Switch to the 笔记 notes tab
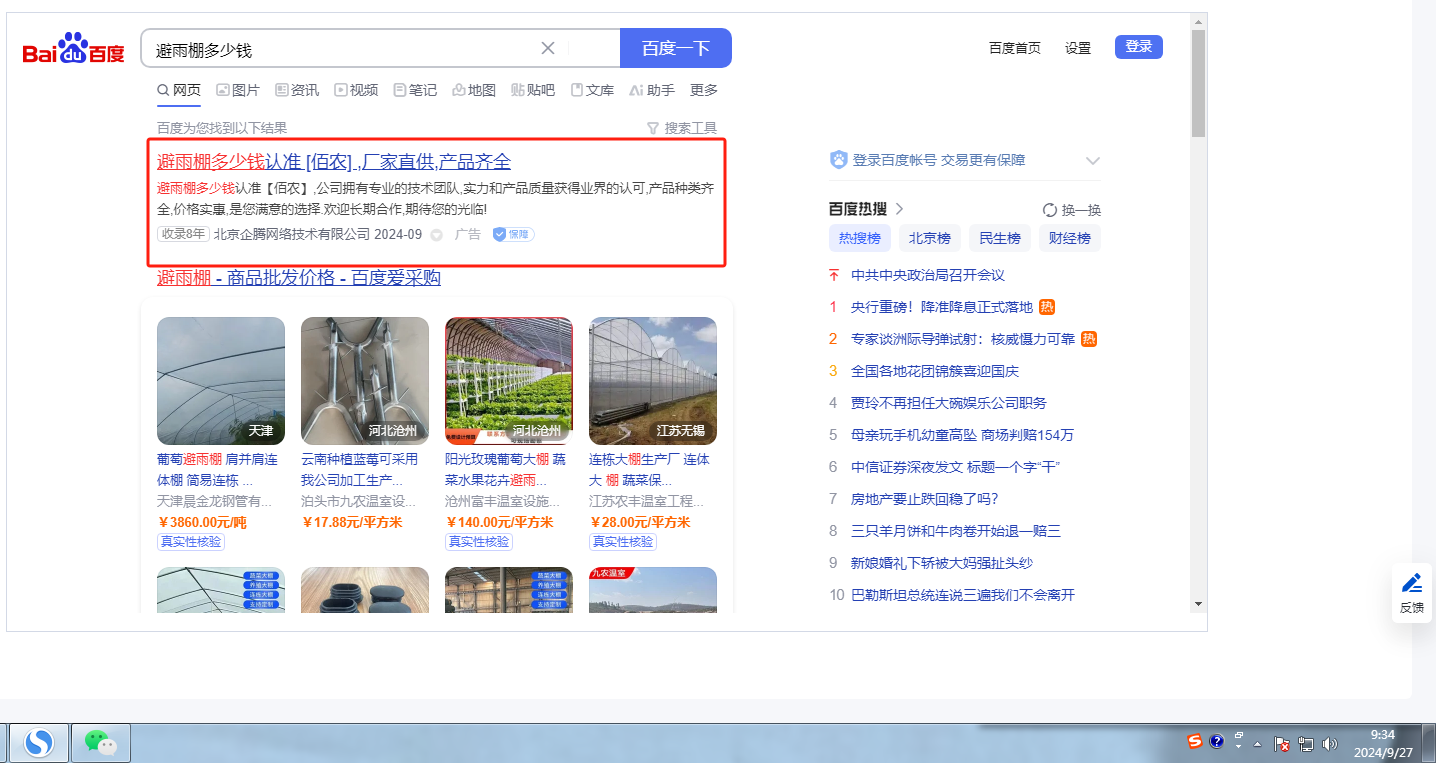The width and height of the screenshot is (1436, 763). 415,90
